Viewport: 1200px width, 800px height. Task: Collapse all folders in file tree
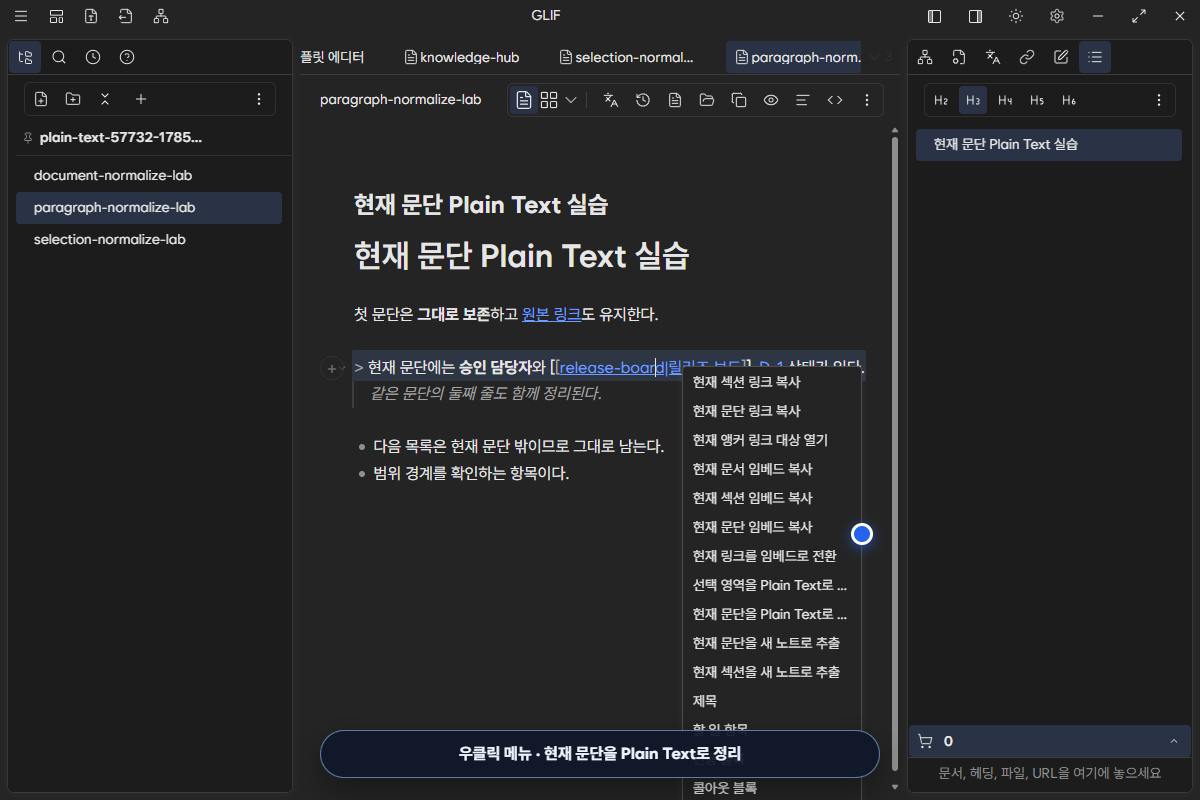point(105,99)
